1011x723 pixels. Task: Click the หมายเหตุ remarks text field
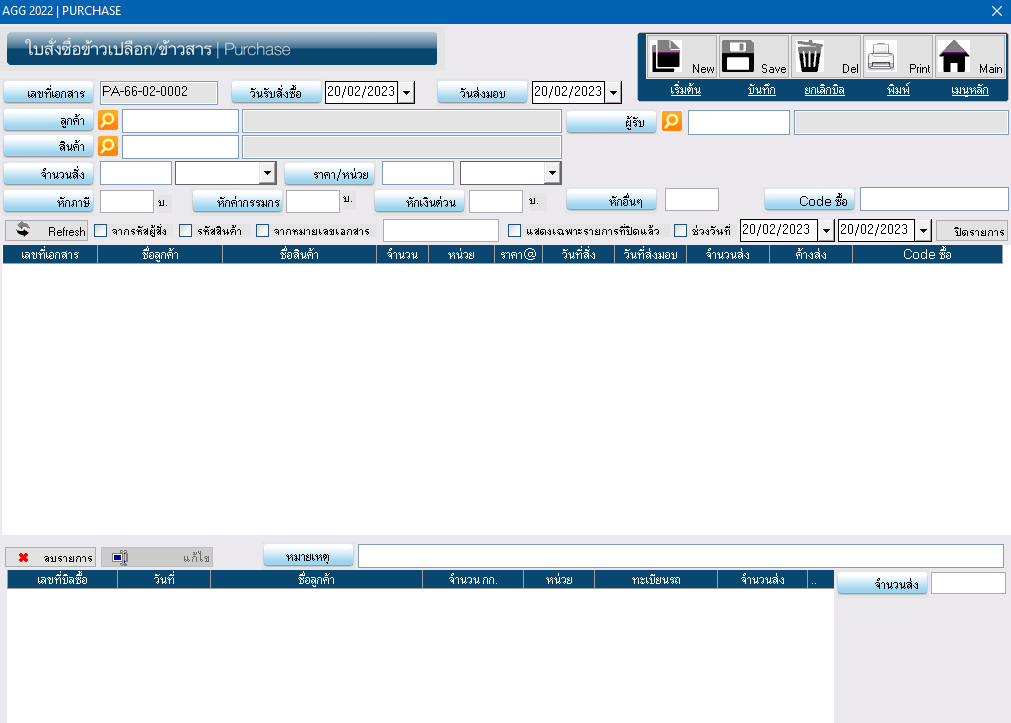pyautogui.click(x=680, y=556)
